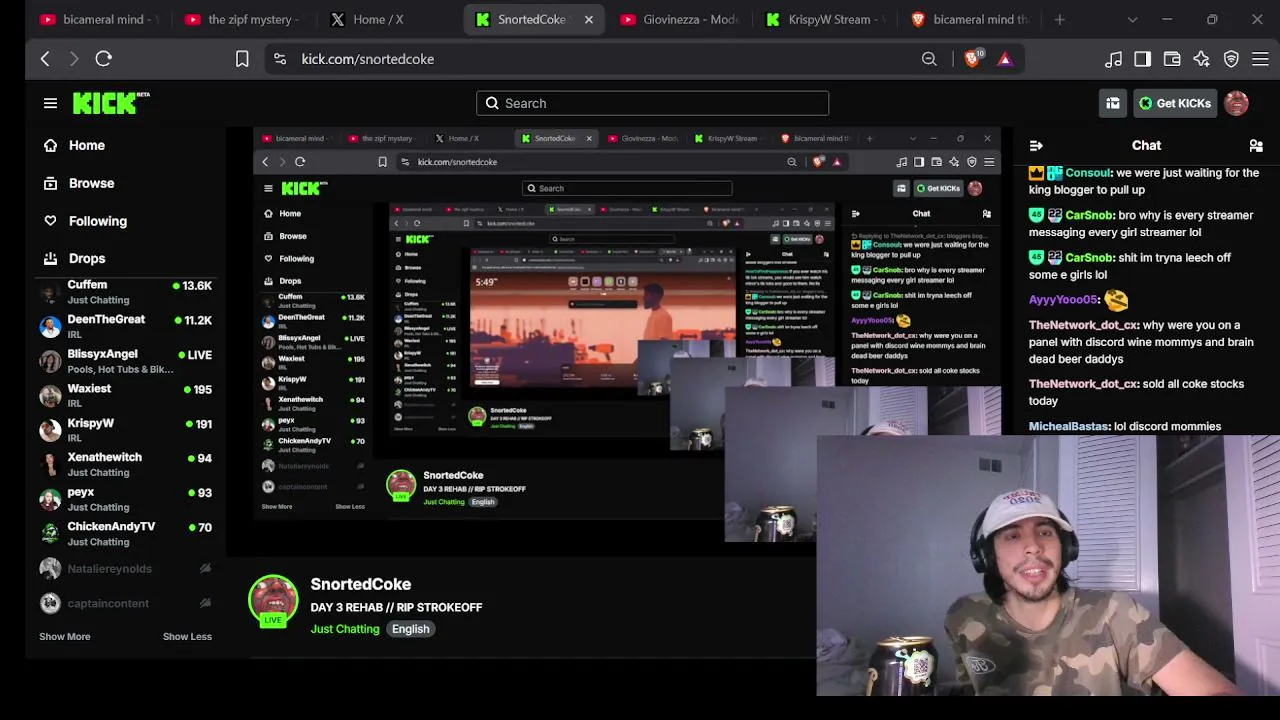Bookmark this page
Image resolution: width=1280 pixels, height=720 pixels.
(242, 59)
